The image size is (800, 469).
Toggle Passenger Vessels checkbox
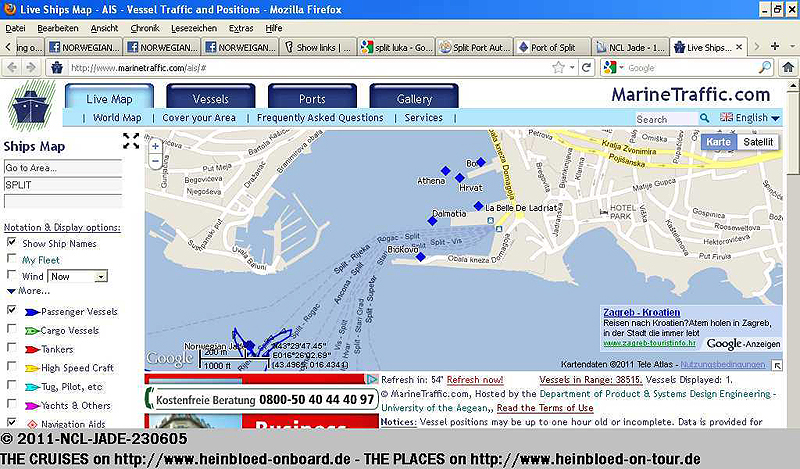pos(11,310)
